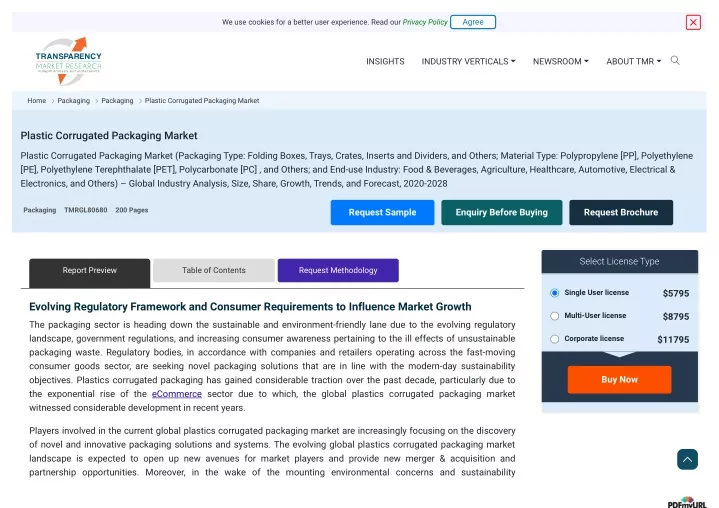719x508 pixels.
Task: Click Plastic Corrugated Packaging Market breadcrumb
Action: click(202, 101)
